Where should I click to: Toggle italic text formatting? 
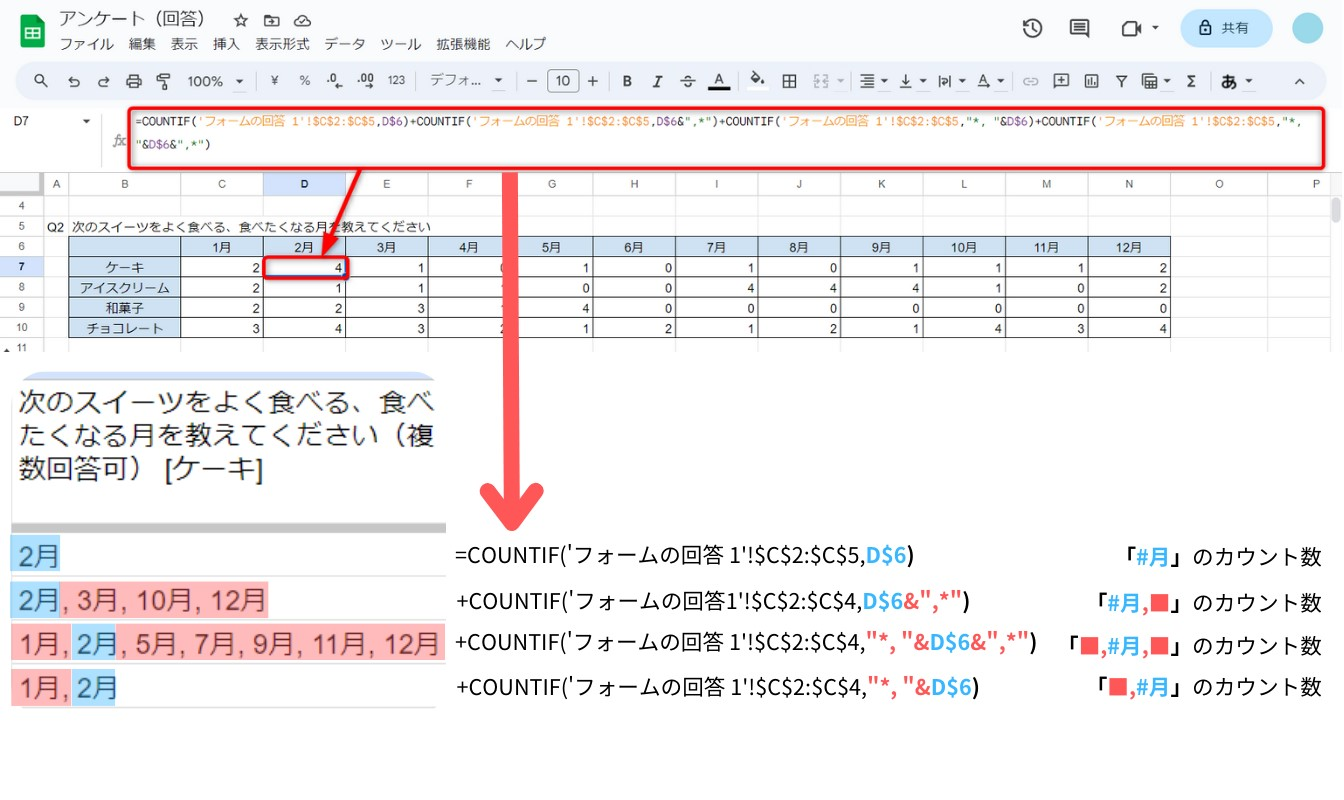(657, 81)
